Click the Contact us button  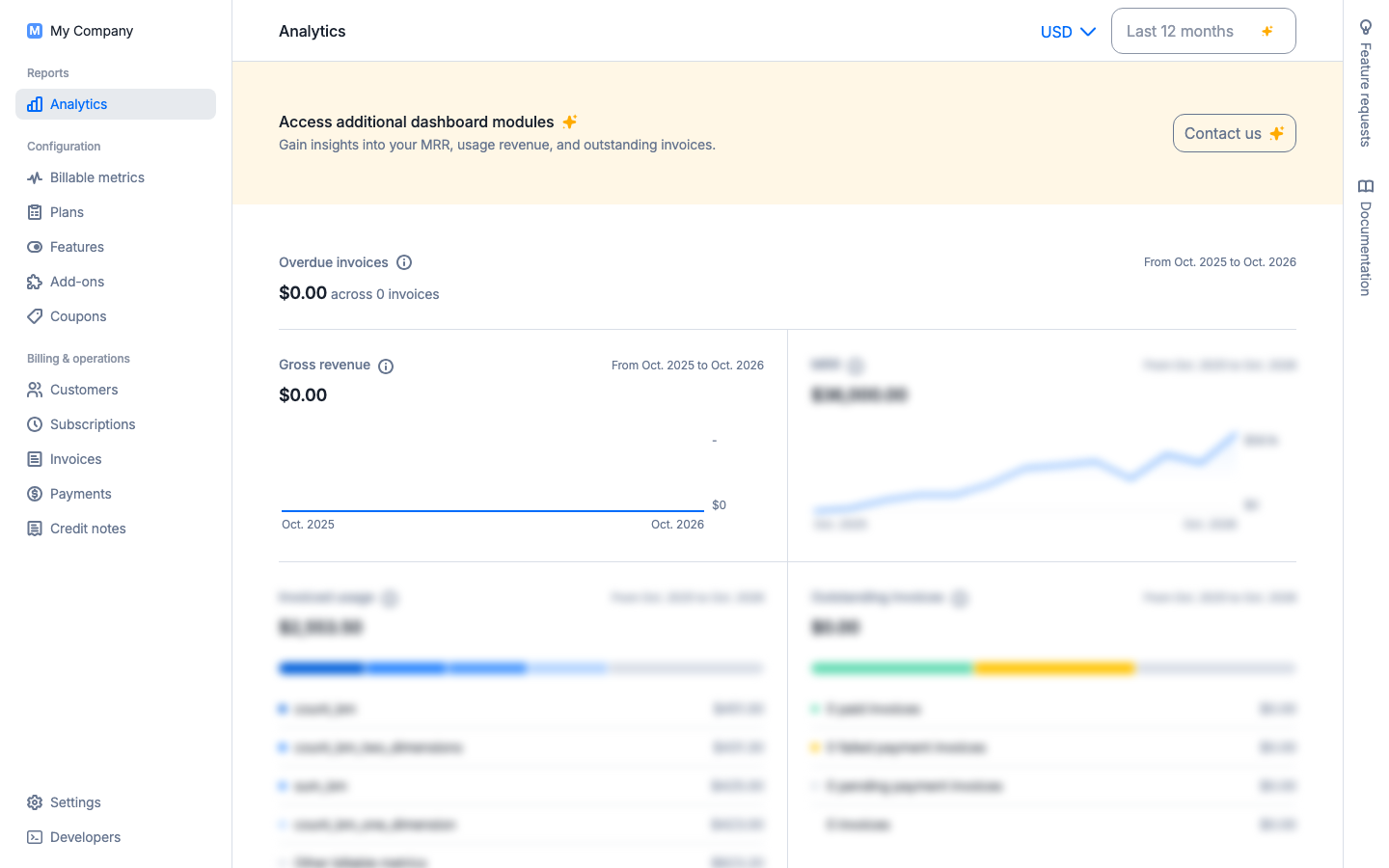pyautogui.click(x=1234, y=133)
